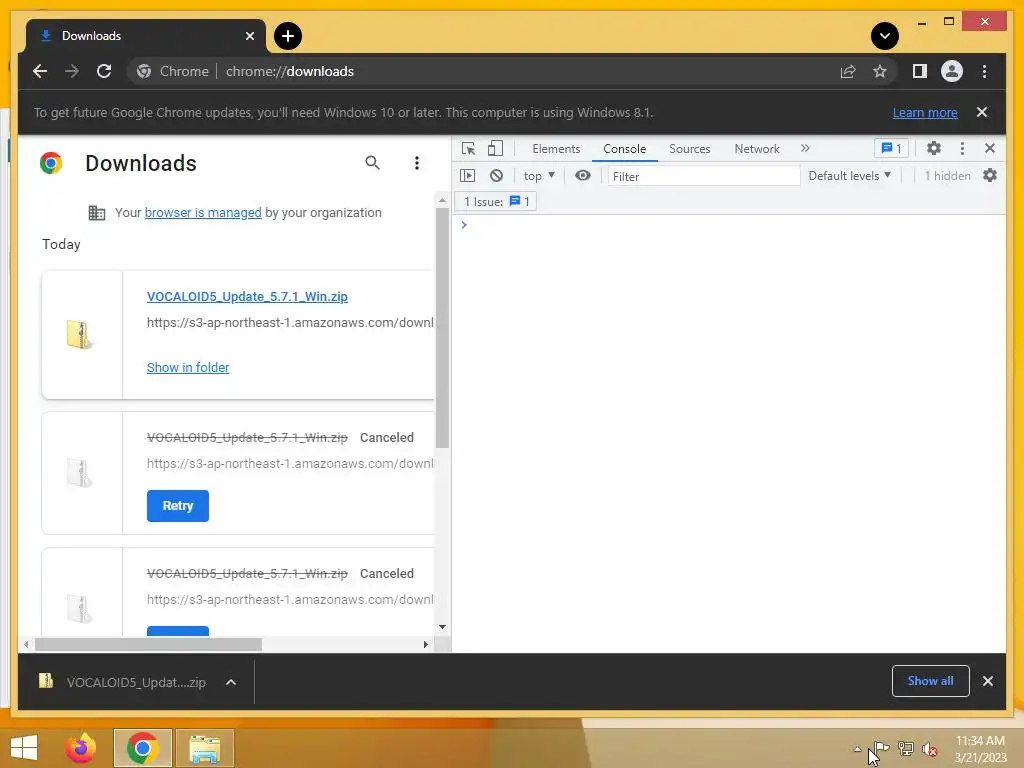Expand the download shelf item options chevron
The width and height of the screenshot is (1024, 768).
click(x=231, y=682)
